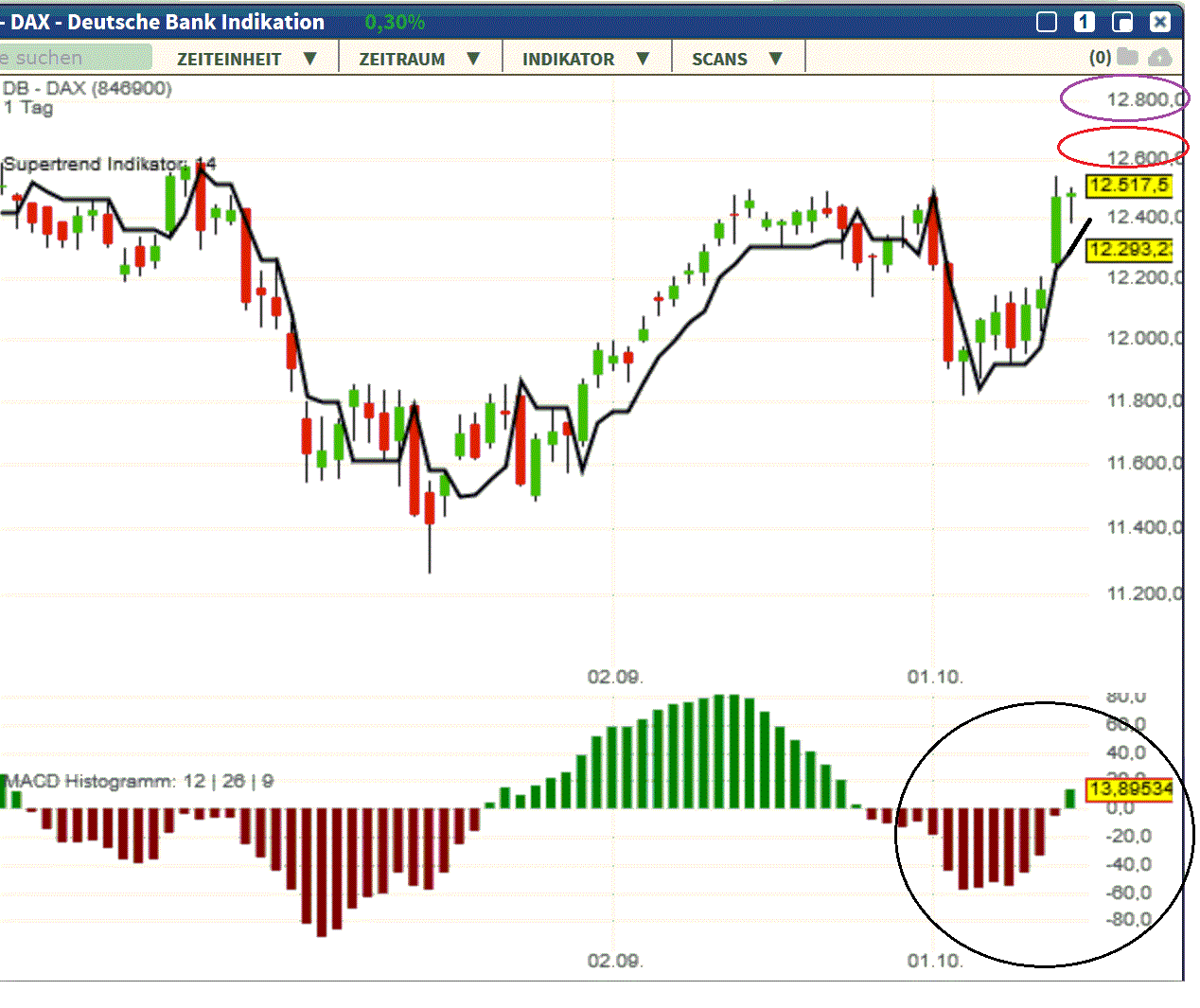This screenshot has width=1200, height=1008.
Task: Click the yellow 12.293 supertrend value tag
Action: click(1129, 250)
